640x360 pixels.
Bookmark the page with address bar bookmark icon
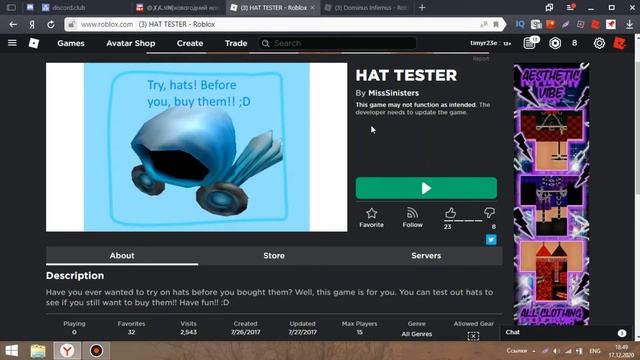(496, 24)
